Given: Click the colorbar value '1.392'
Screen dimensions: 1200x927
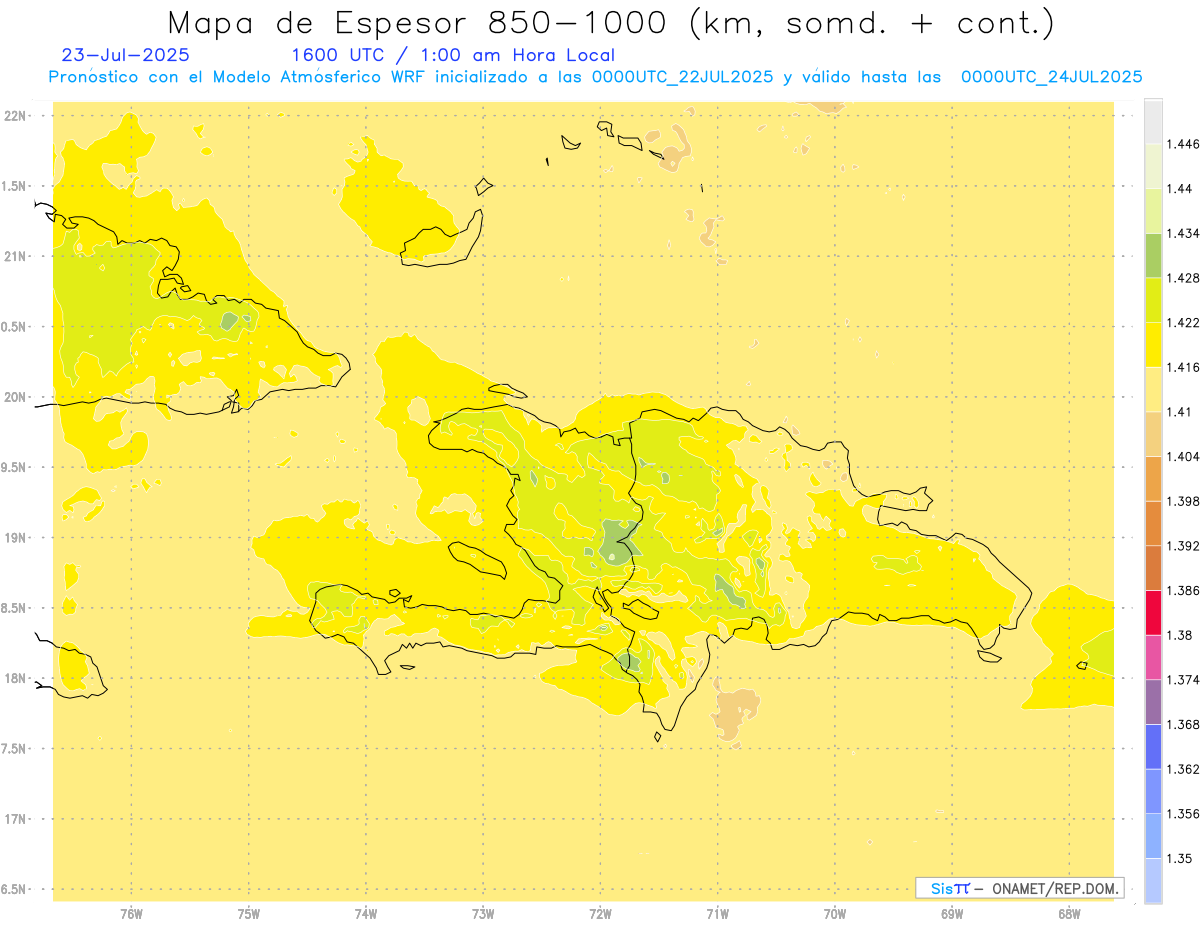Looking at the screenshot, I should coord(1183,546).
